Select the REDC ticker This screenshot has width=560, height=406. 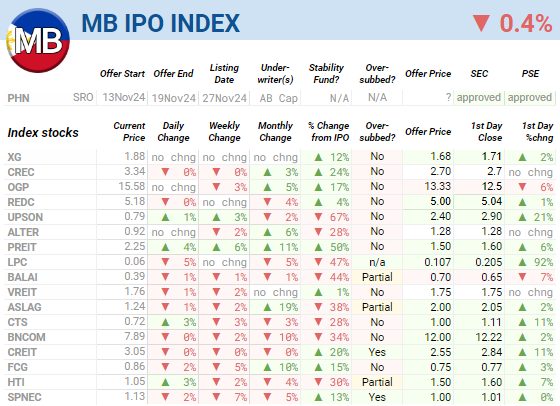coord(21,202)
